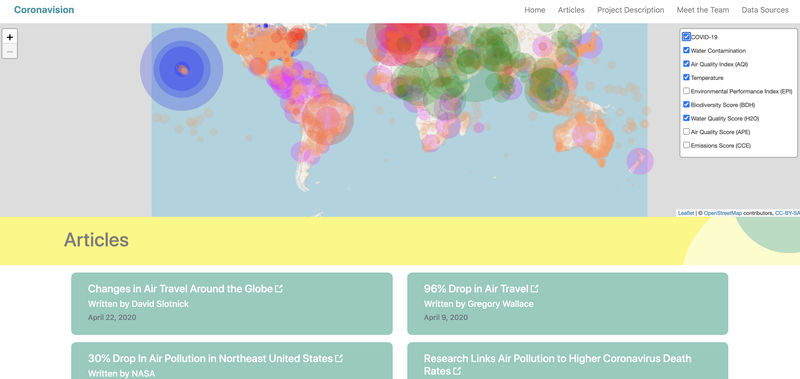Viewport: 800px width, 379px height.
Task: Open 30% Drop In Air Pollution article
Action: tap(210, 359)
